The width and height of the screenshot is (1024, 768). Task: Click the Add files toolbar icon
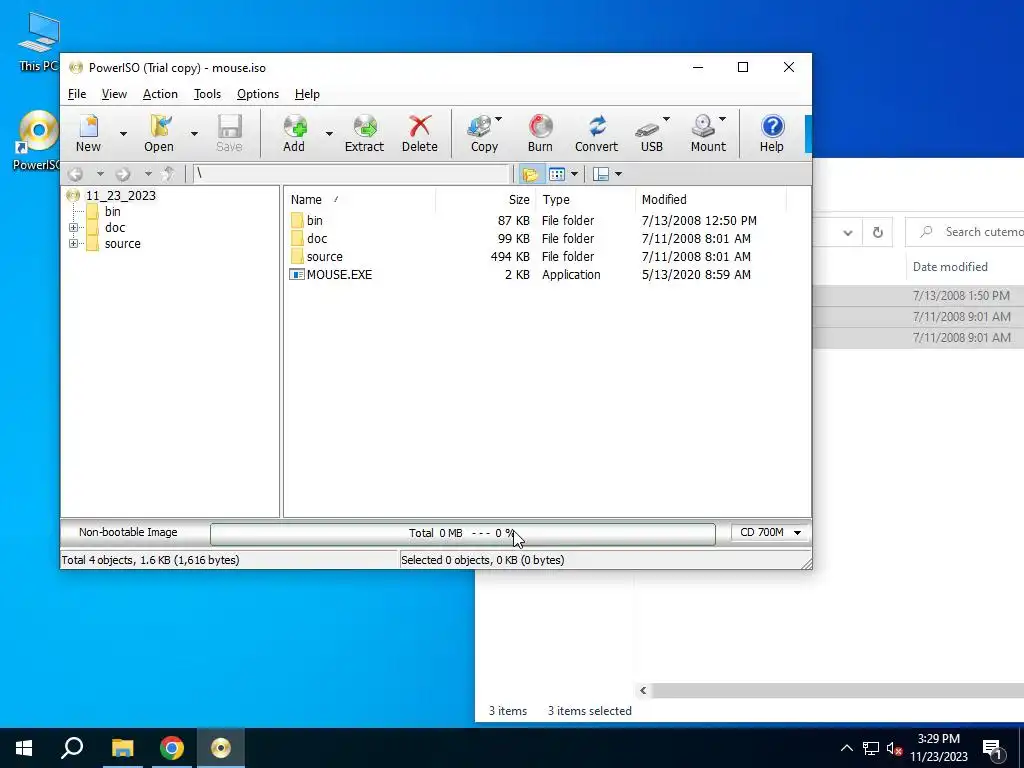294,133
